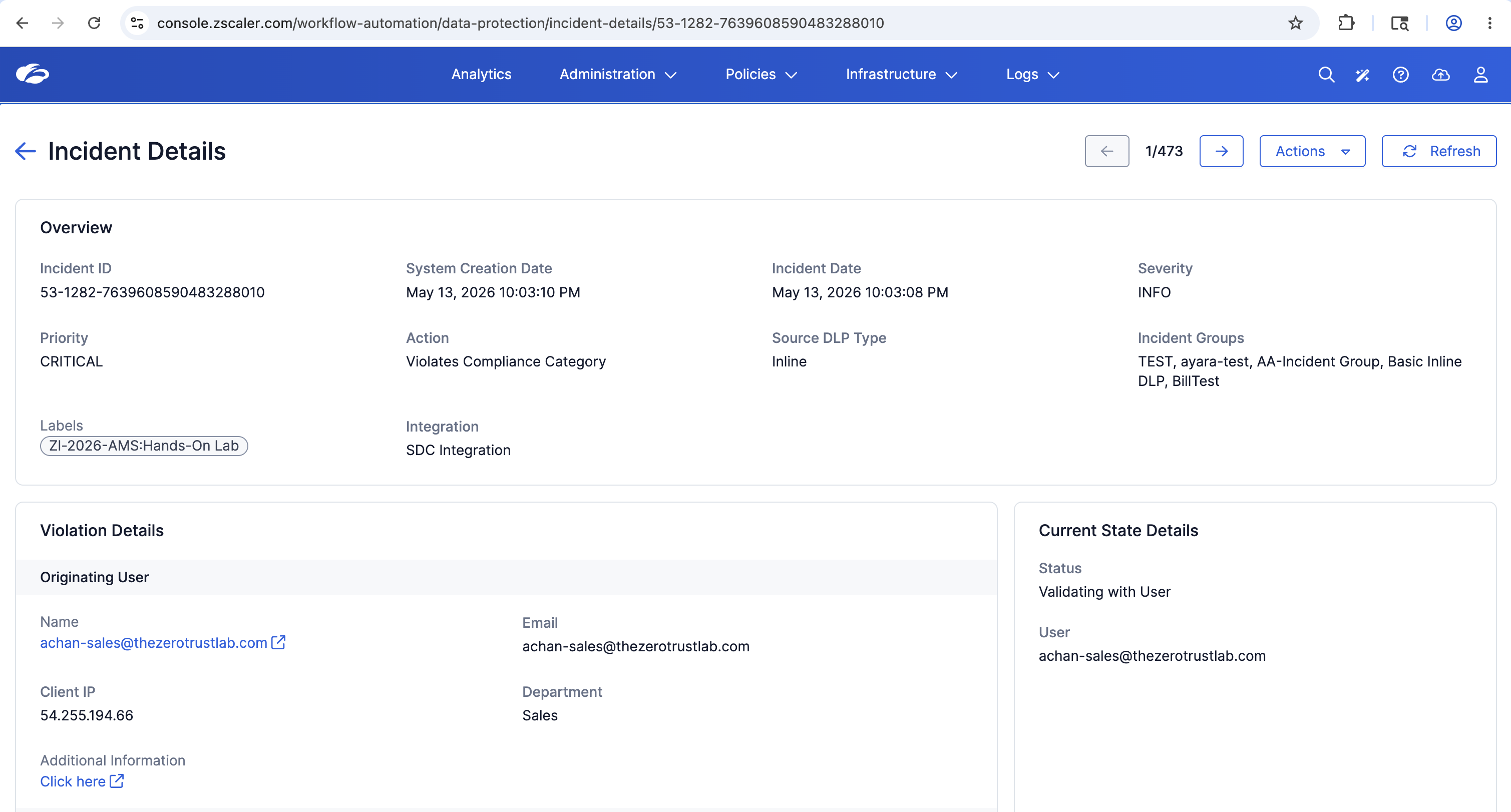Go to the next incident arrow button
The image size is (1511, 812).
(1221, 151)
